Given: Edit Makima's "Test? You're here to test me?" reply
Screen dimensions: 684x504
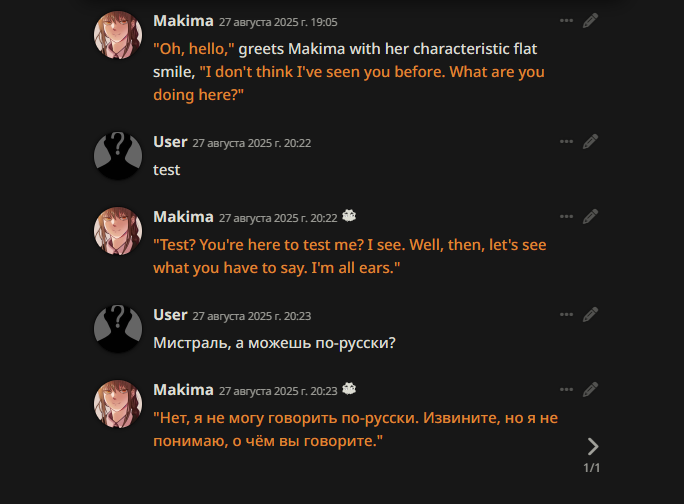Looking at the screenshot, I should point(591,216).
